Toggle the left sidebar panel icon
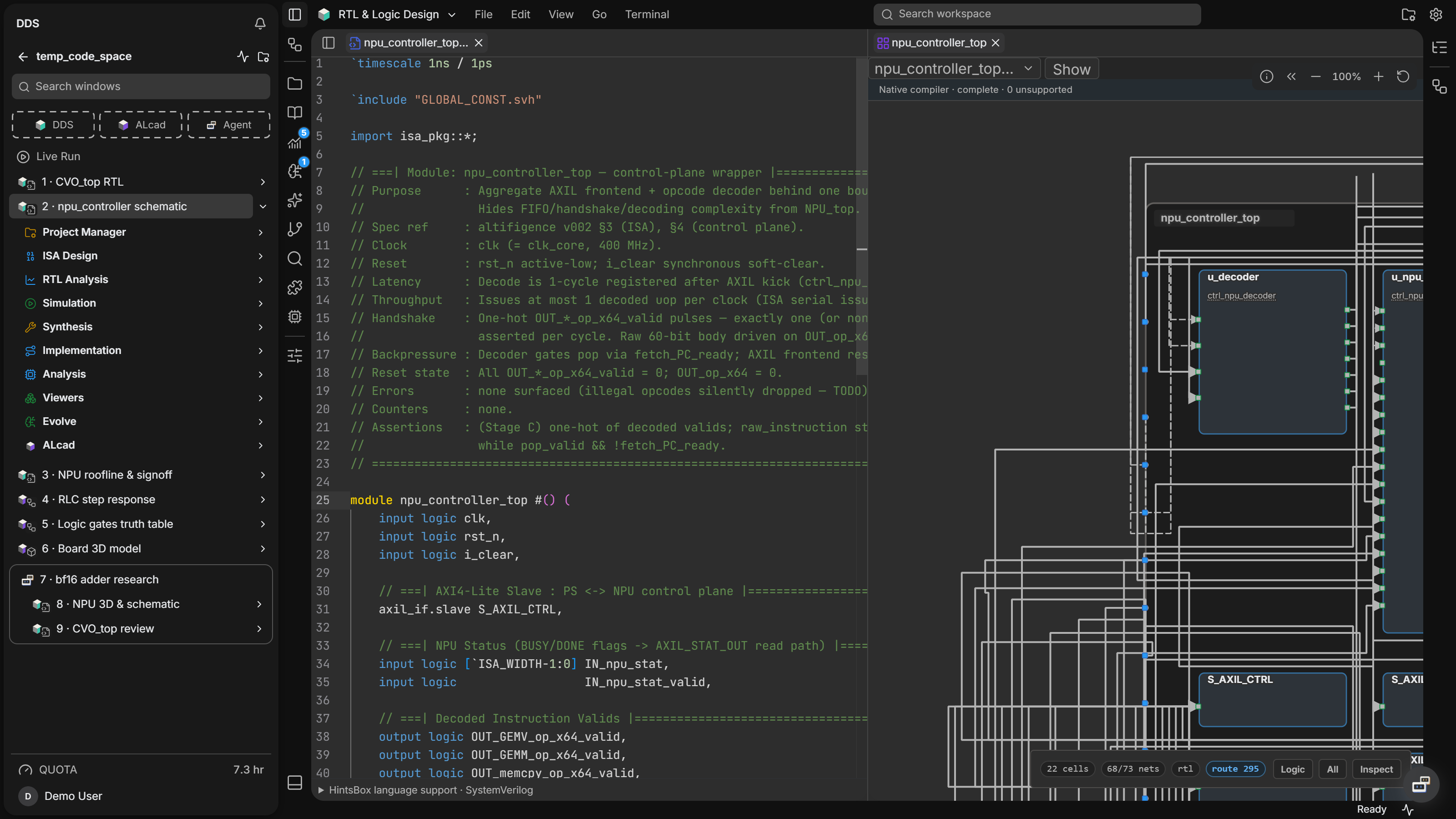1456x819 pixels. (x=294, y=14)
